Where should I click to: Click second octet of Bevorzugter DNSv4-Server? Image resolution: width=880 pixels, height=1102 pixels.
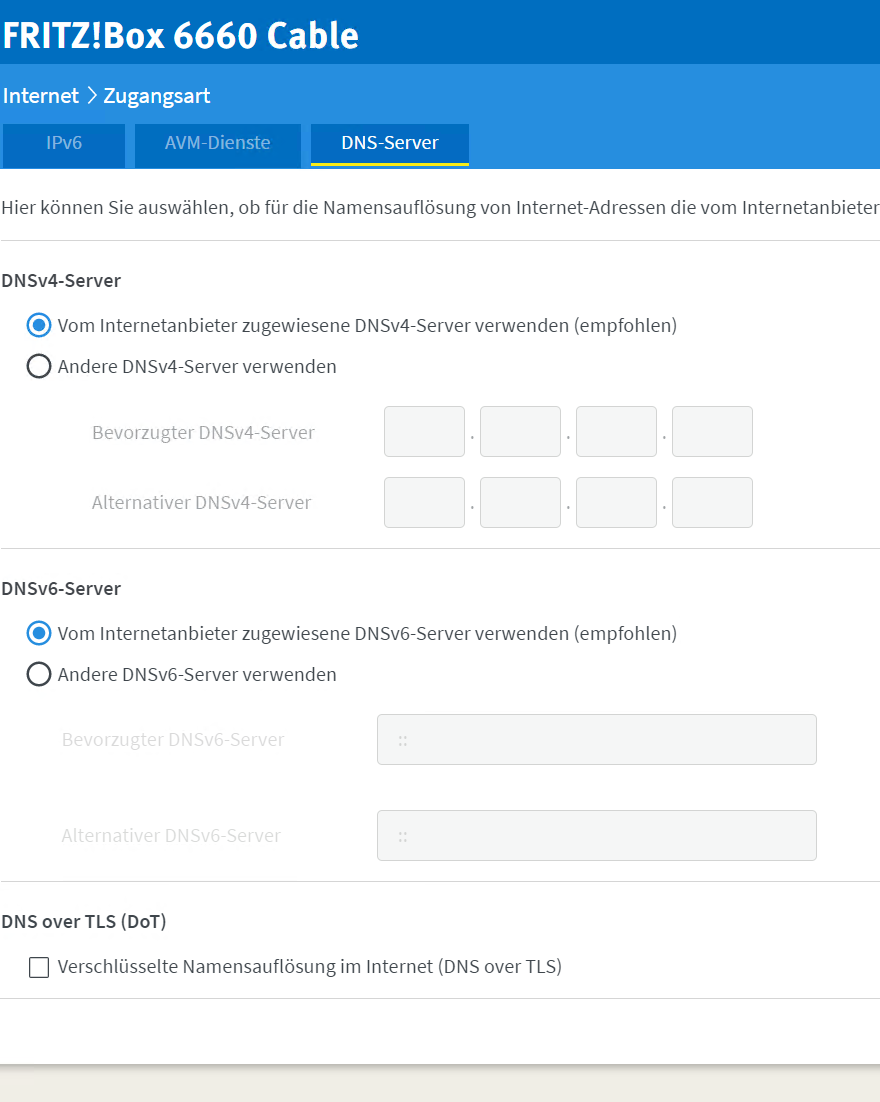tap(520, 432)
